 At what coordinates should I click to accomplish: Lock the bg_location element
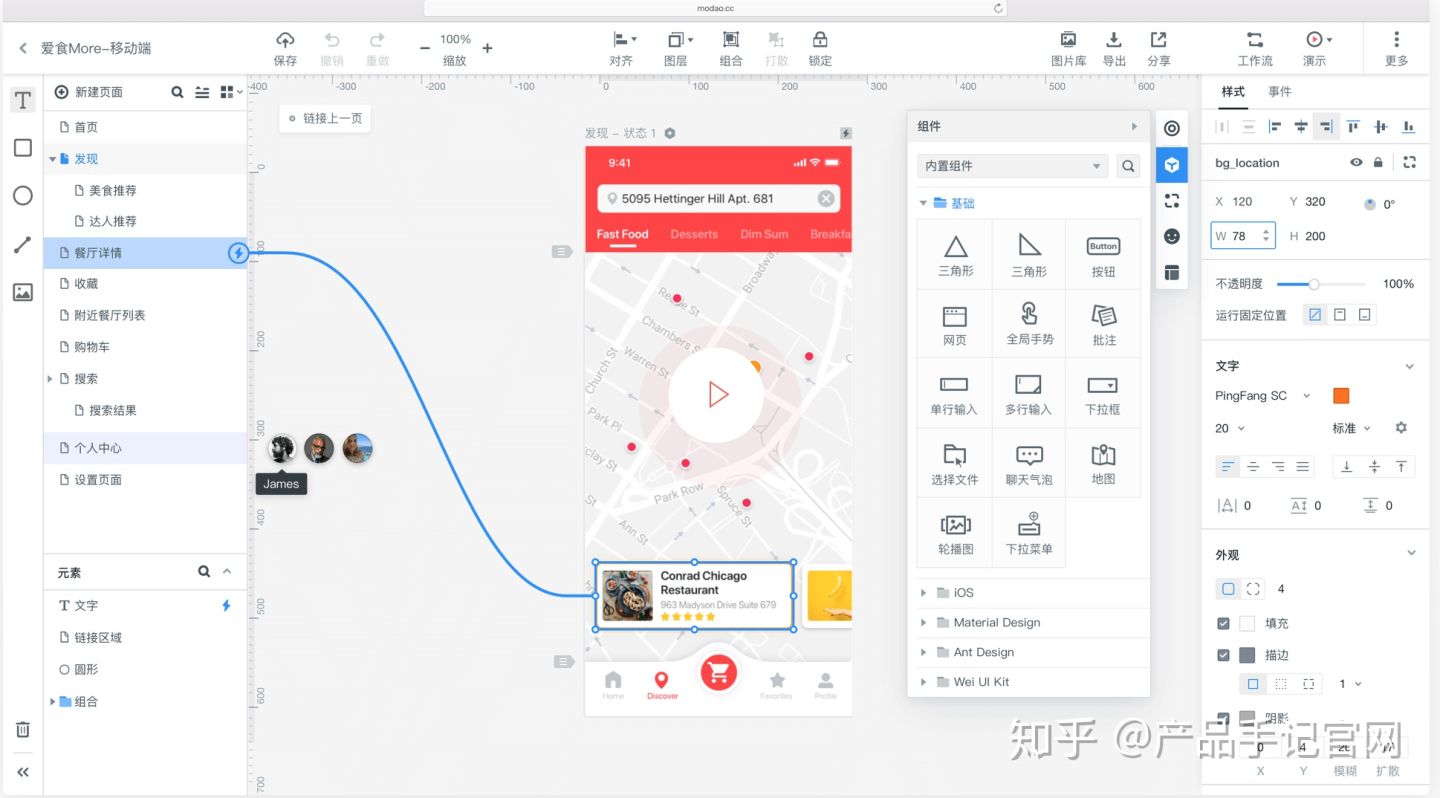pyautogui.click(x=1377, y=162)
